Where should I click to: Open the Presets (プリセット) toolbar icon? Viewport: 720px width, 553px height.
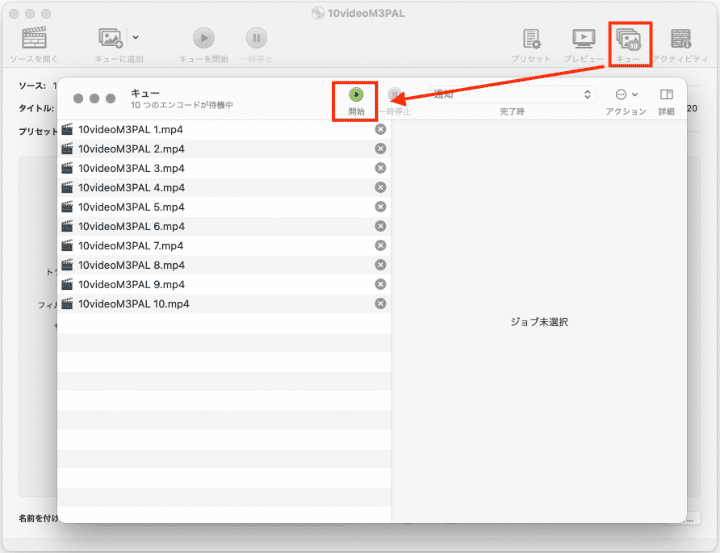(532, 39)
